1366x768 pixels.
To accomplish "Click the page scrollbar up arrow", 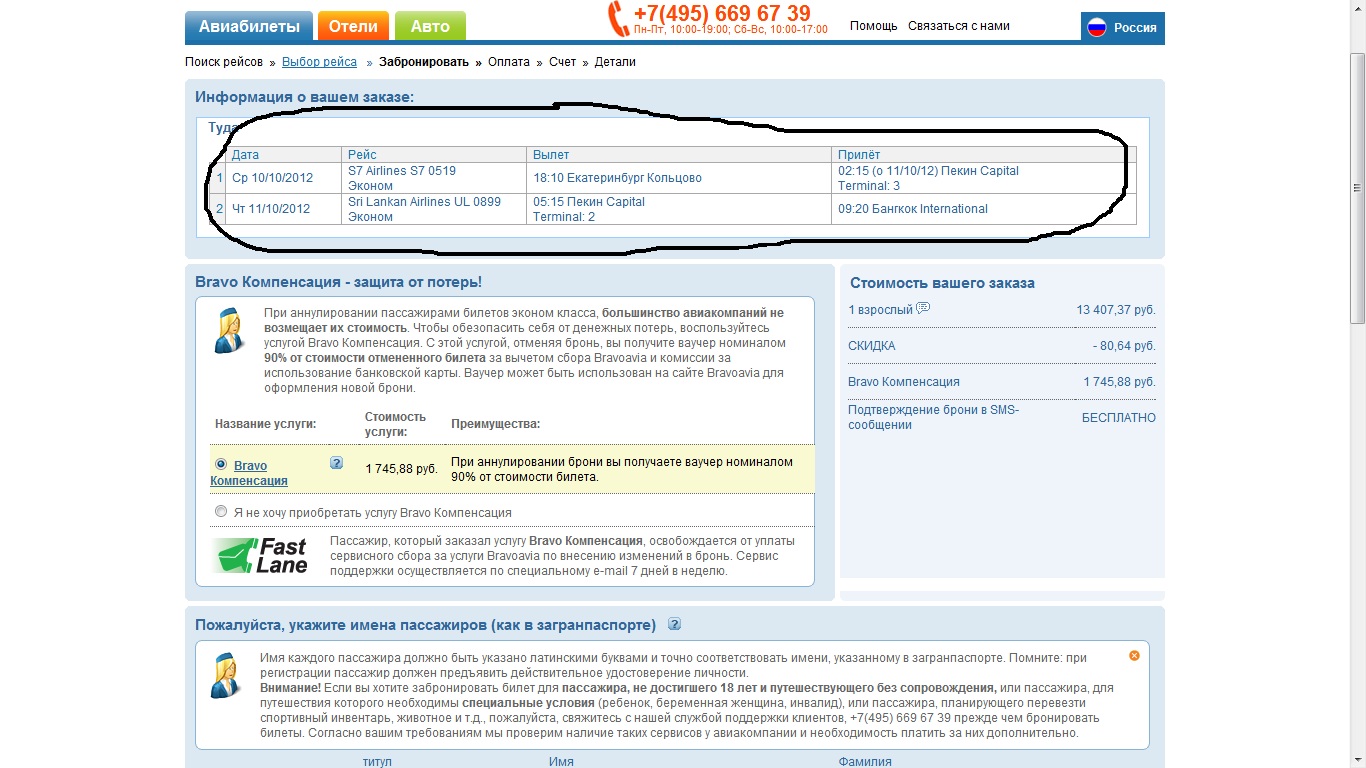I will coord(1357,8).
